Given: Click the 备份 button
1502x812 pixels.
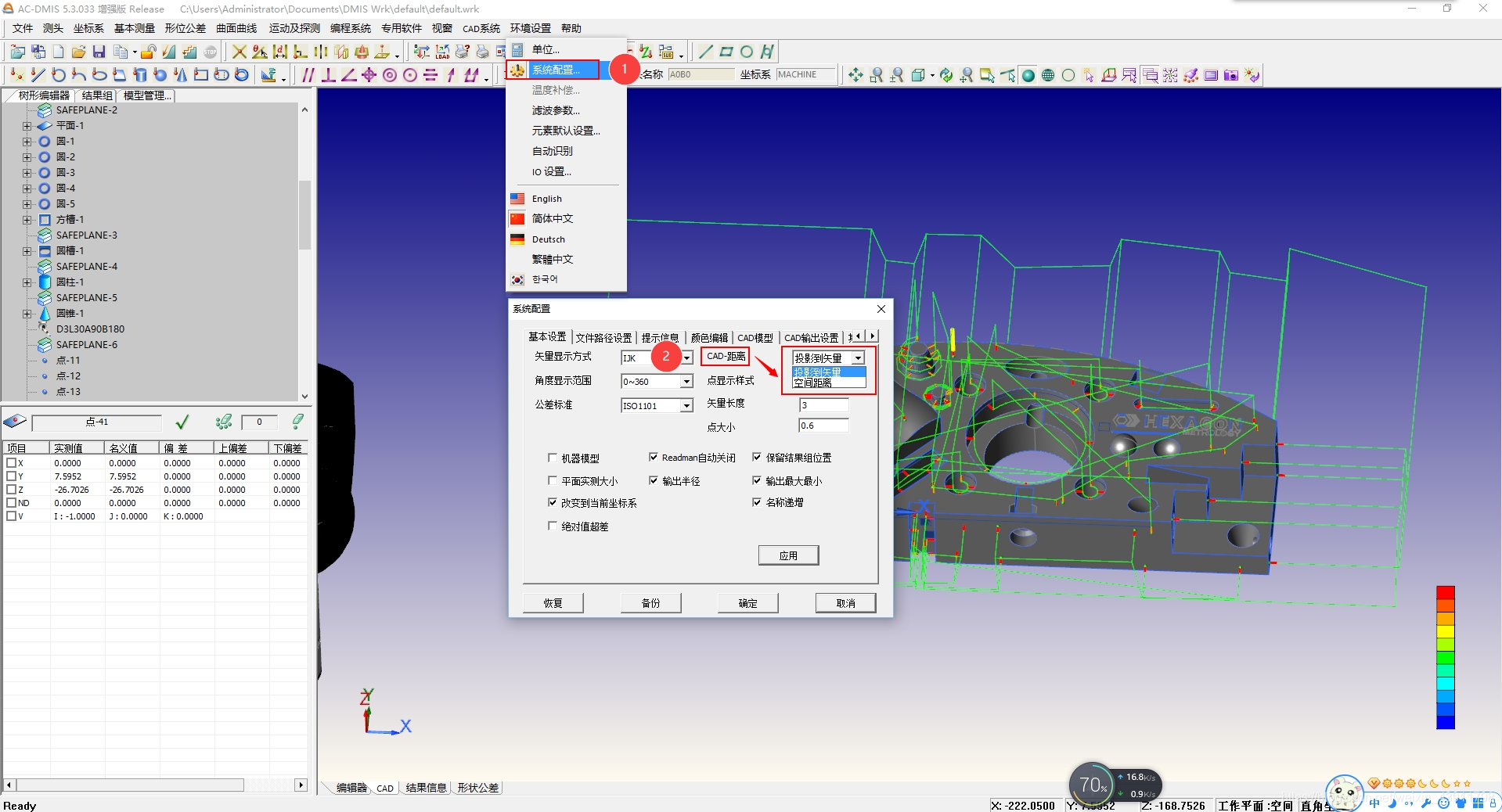Looking at the screenshot, I should pos(650,603).
